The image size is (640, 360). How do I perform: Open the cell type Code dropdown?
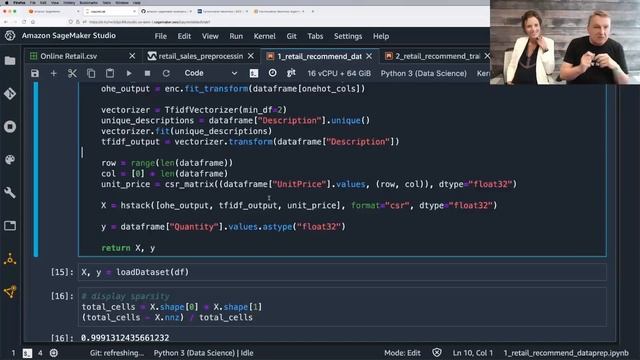point(210,73)
